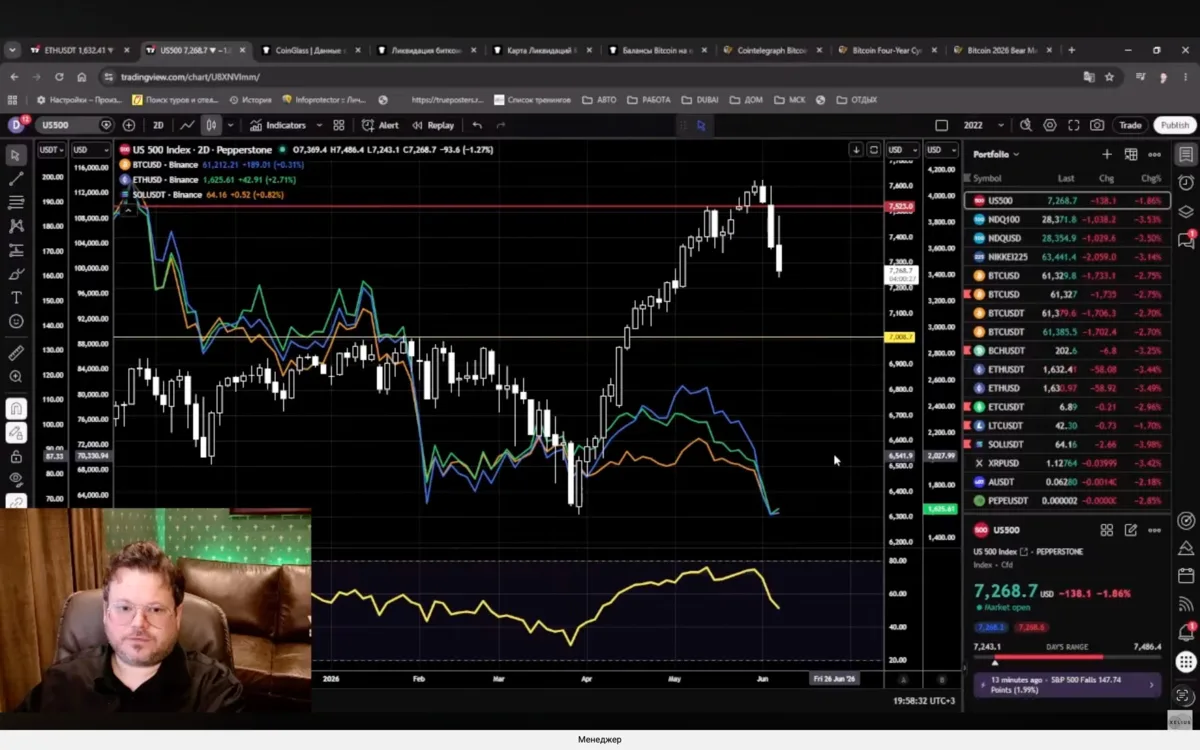Open the layout setup square icon
Screen dimensions: 1200x750
coord(941,125)
